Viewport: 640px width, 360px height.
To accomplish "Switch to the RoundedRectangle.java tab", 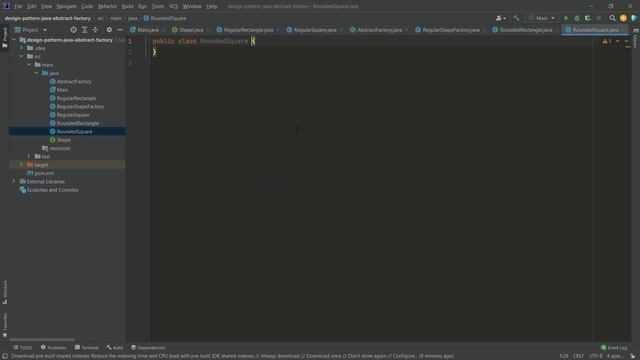I will point(525,30).
